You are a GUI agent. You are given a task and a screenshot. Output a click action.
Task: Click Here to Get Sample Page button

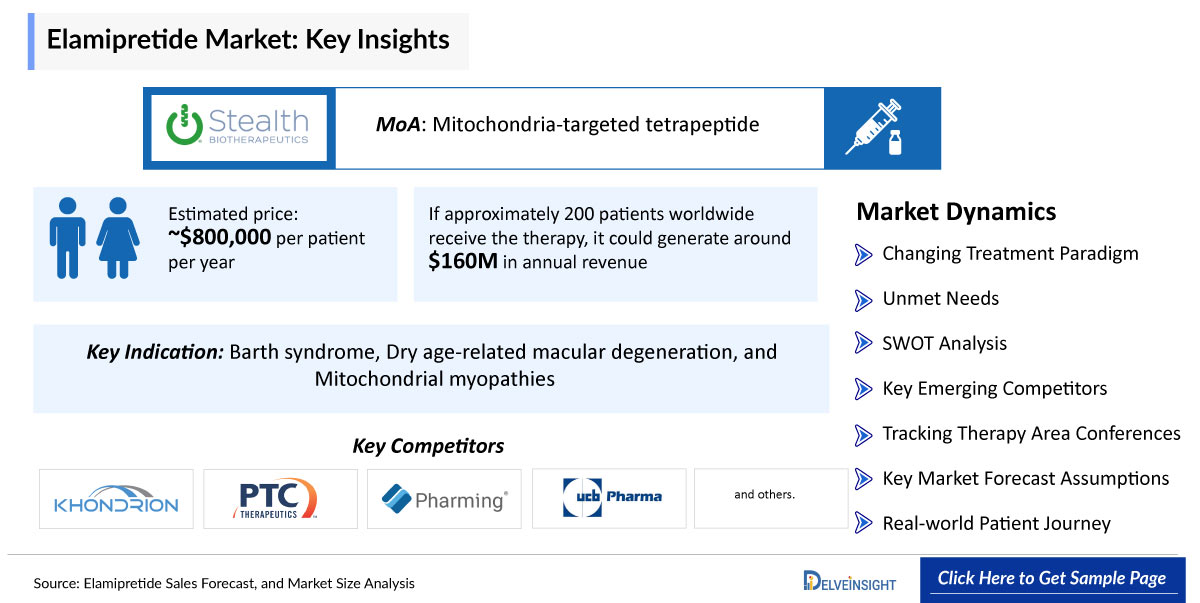pyautogui.click(x=1052, y=579)
